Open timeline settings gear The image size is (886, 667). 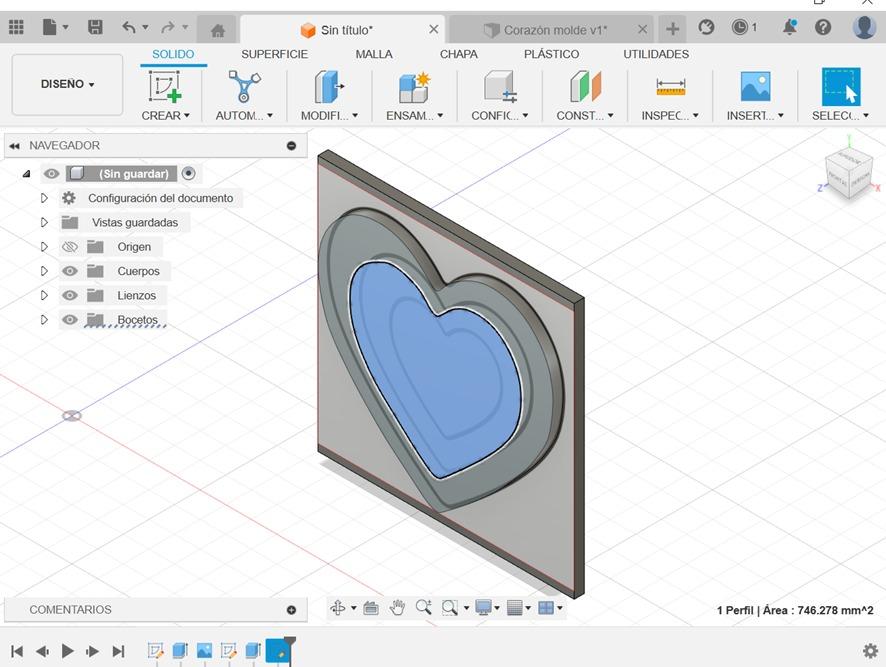pos(870,651)
